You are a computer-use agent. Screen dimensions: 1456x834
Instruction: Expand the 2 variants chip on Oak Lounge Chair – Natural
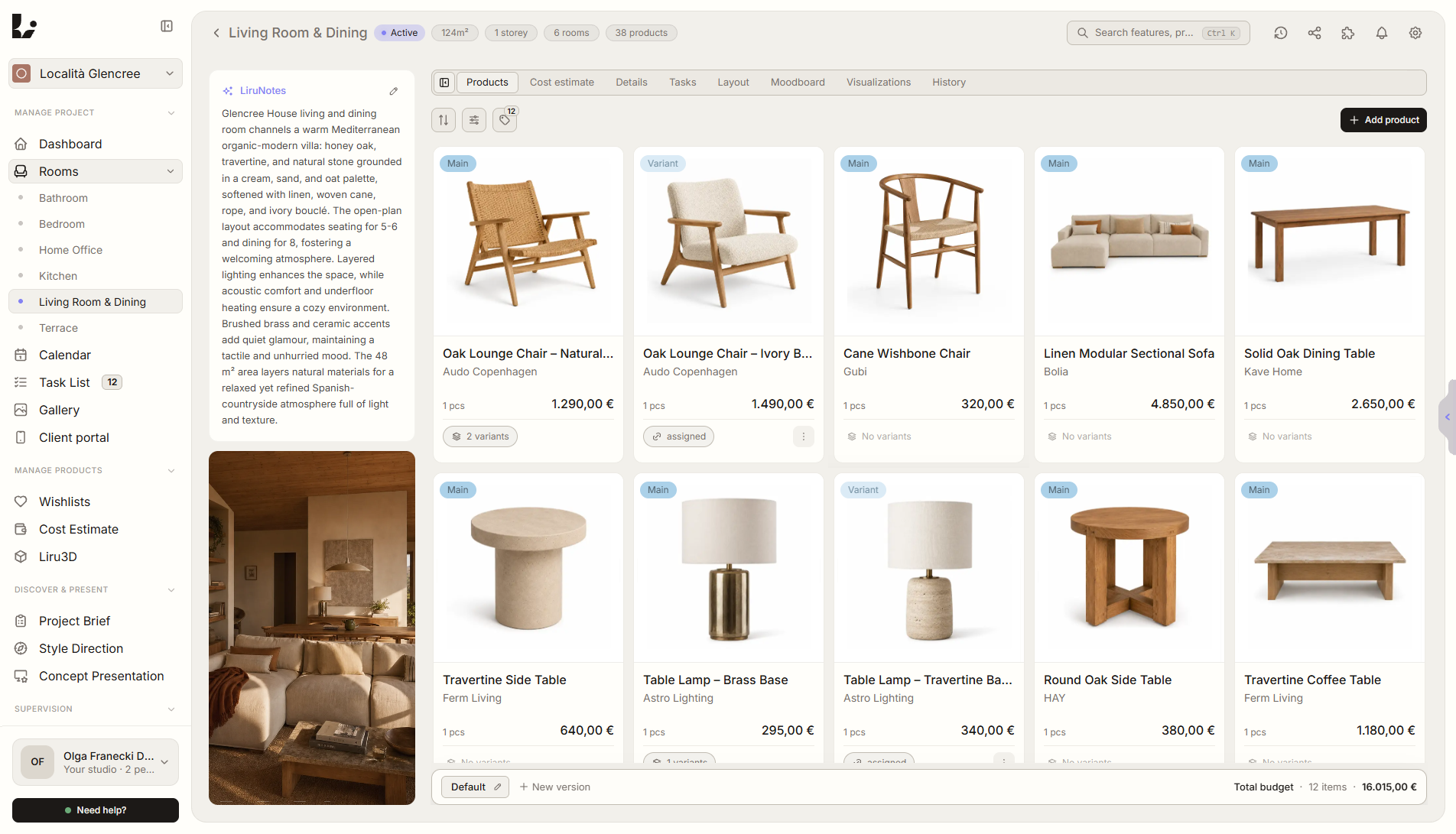point(480,436)
